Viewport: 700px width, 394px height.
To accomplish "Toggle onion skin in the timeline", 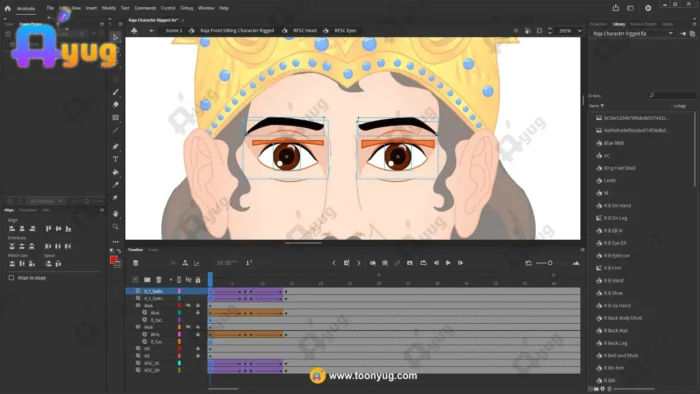I will click(372, 263).
